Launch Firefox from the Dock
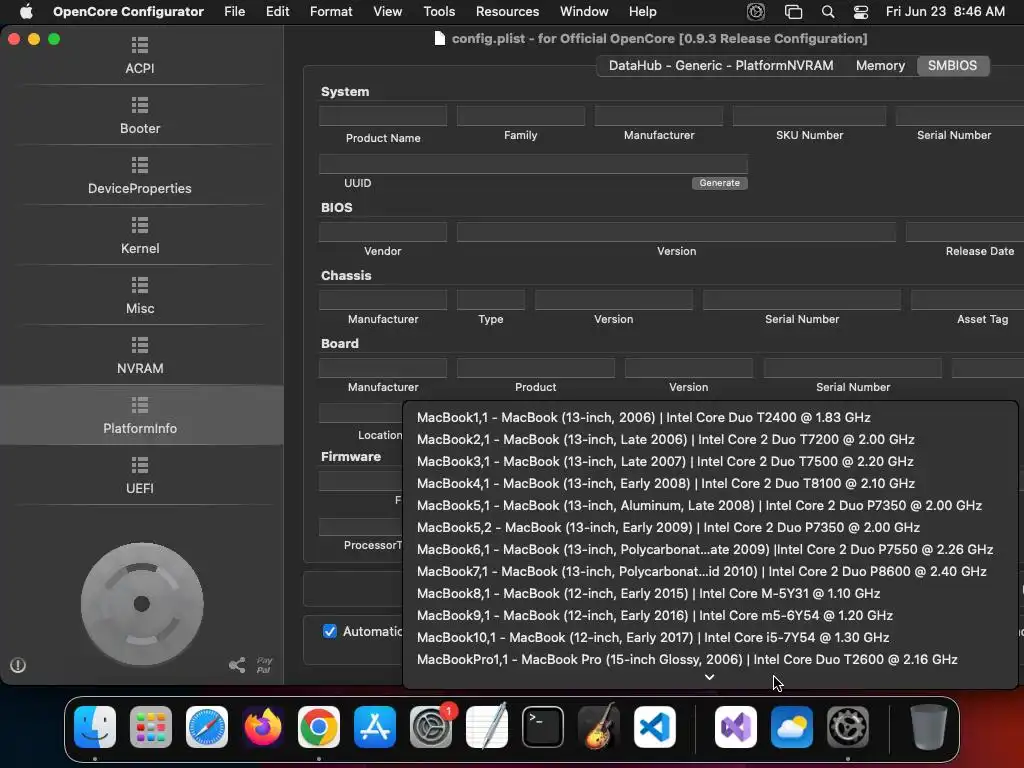The image size is (1024, 768). pyautogui.click(x=263, y=727)
